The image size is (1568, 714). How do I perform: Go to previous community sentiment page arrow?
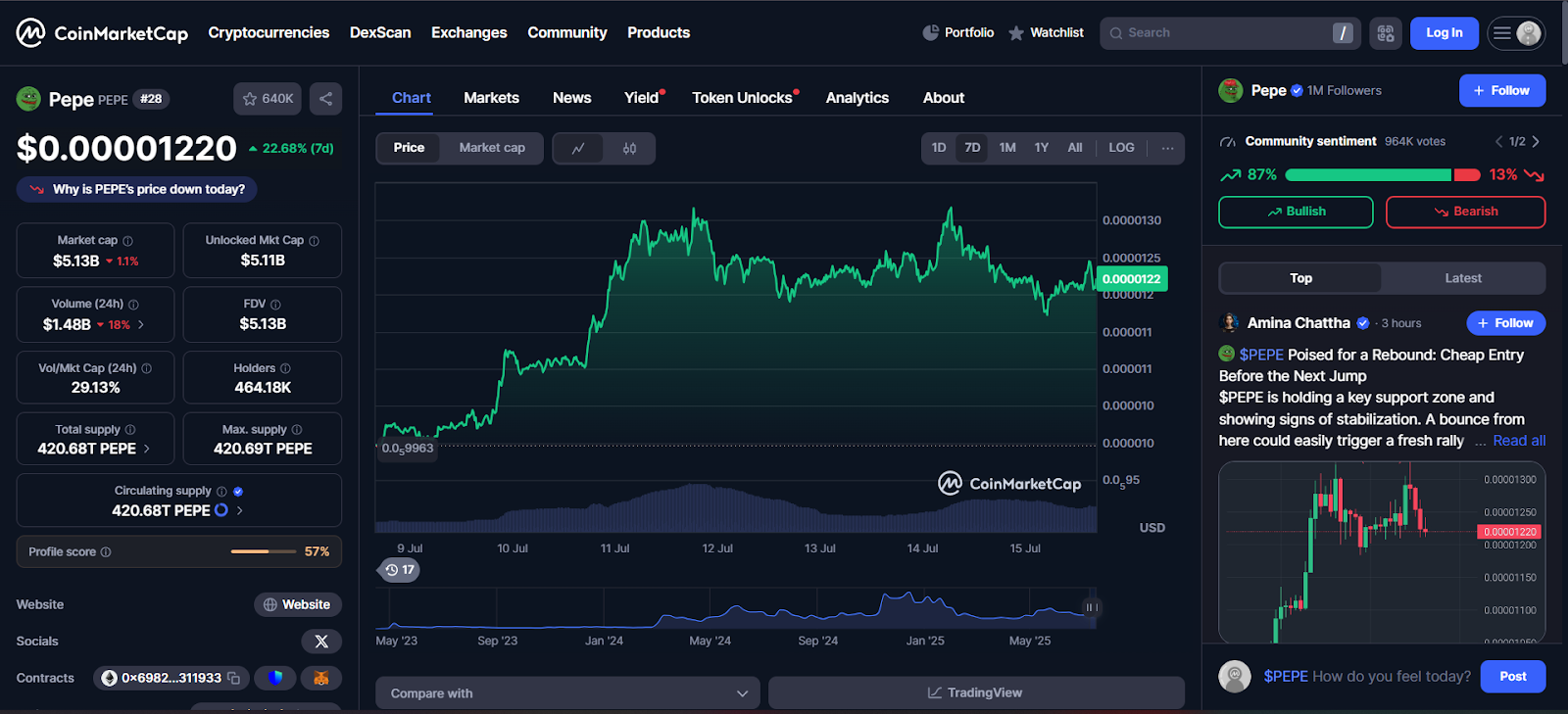[x=1498, y=142]
